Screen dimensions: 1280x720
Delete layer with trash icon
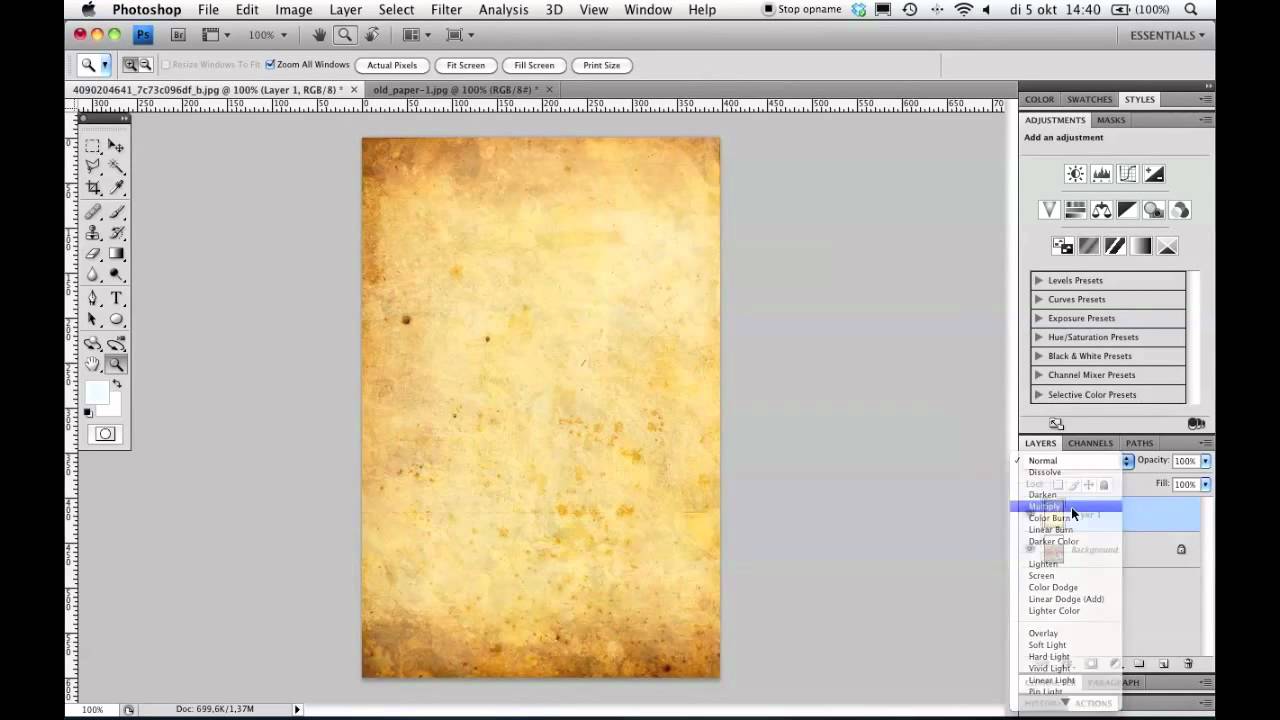1188,664
